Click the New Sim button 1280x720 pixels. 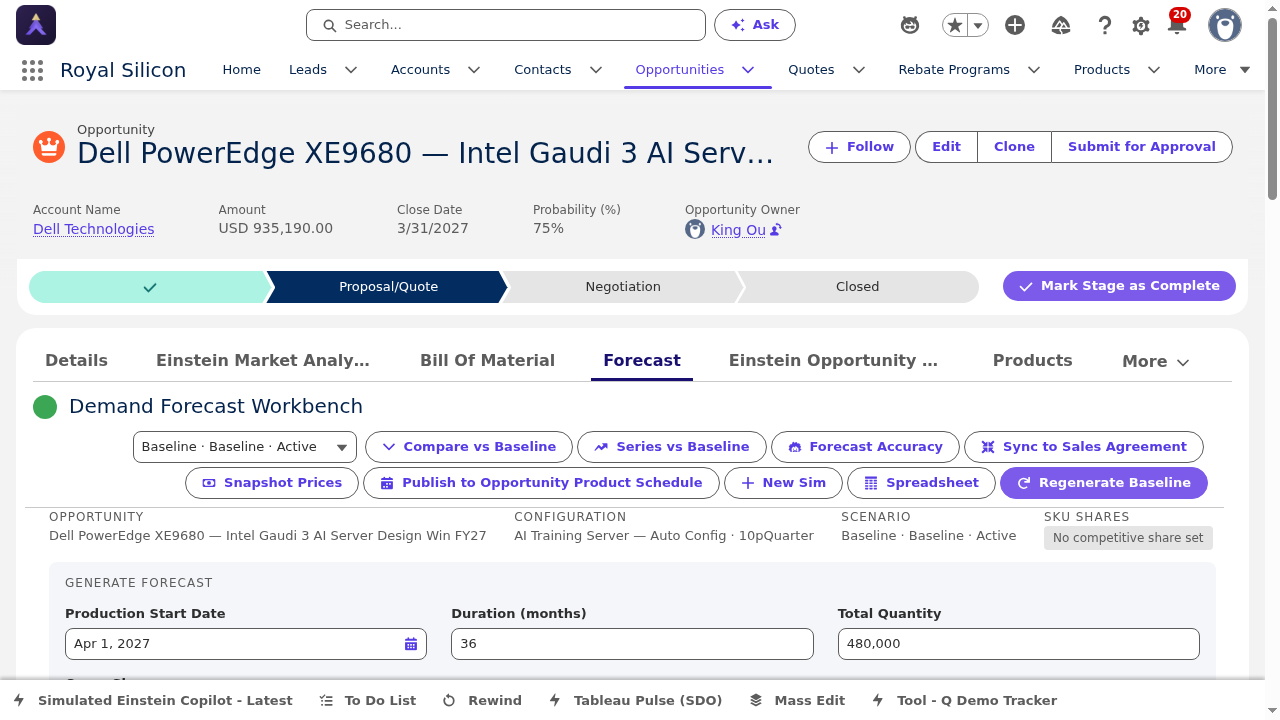[x=783, y=483]
